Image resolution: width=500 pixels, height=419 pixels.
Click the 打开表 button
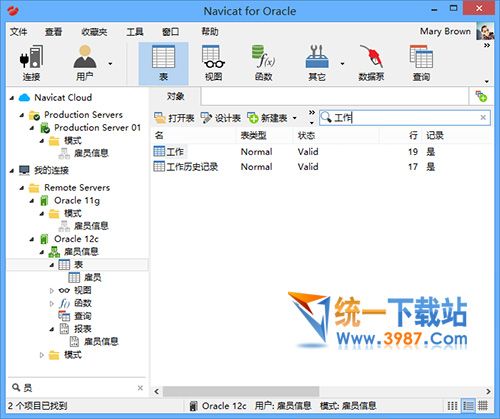174,118
